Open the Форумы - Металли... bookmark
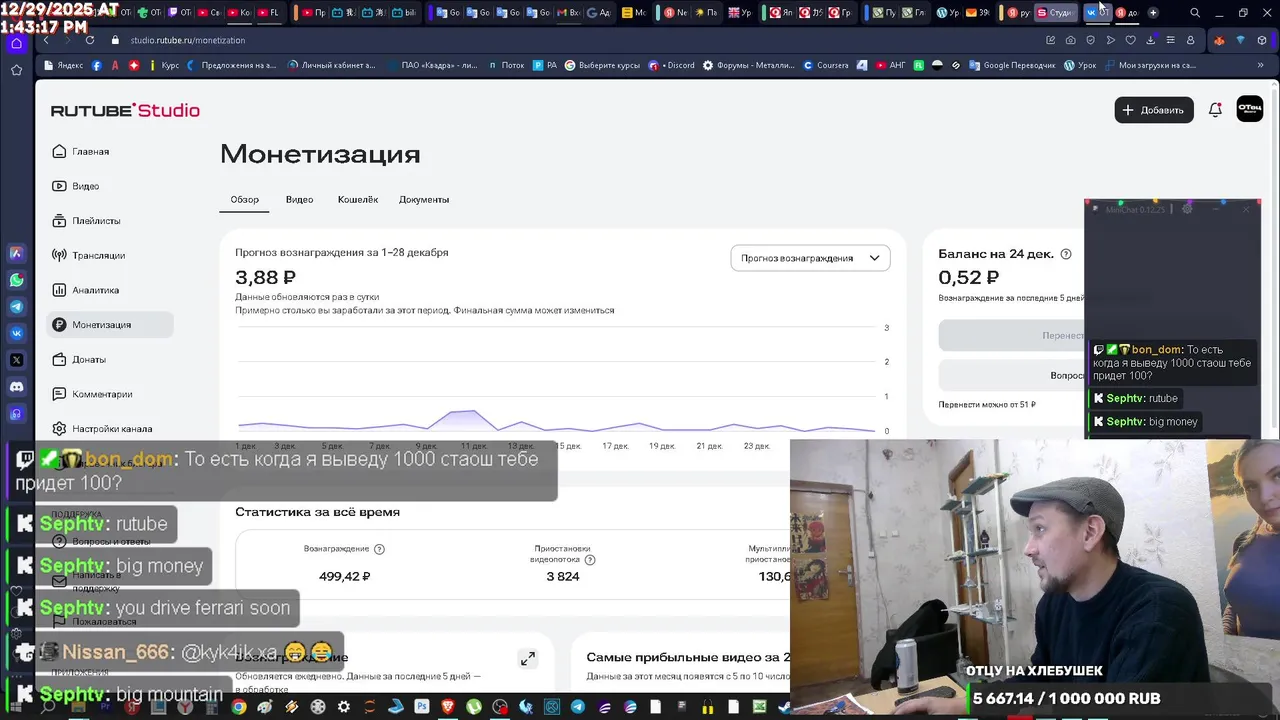This screenshot has height=720, width=1280. point(750,65)
